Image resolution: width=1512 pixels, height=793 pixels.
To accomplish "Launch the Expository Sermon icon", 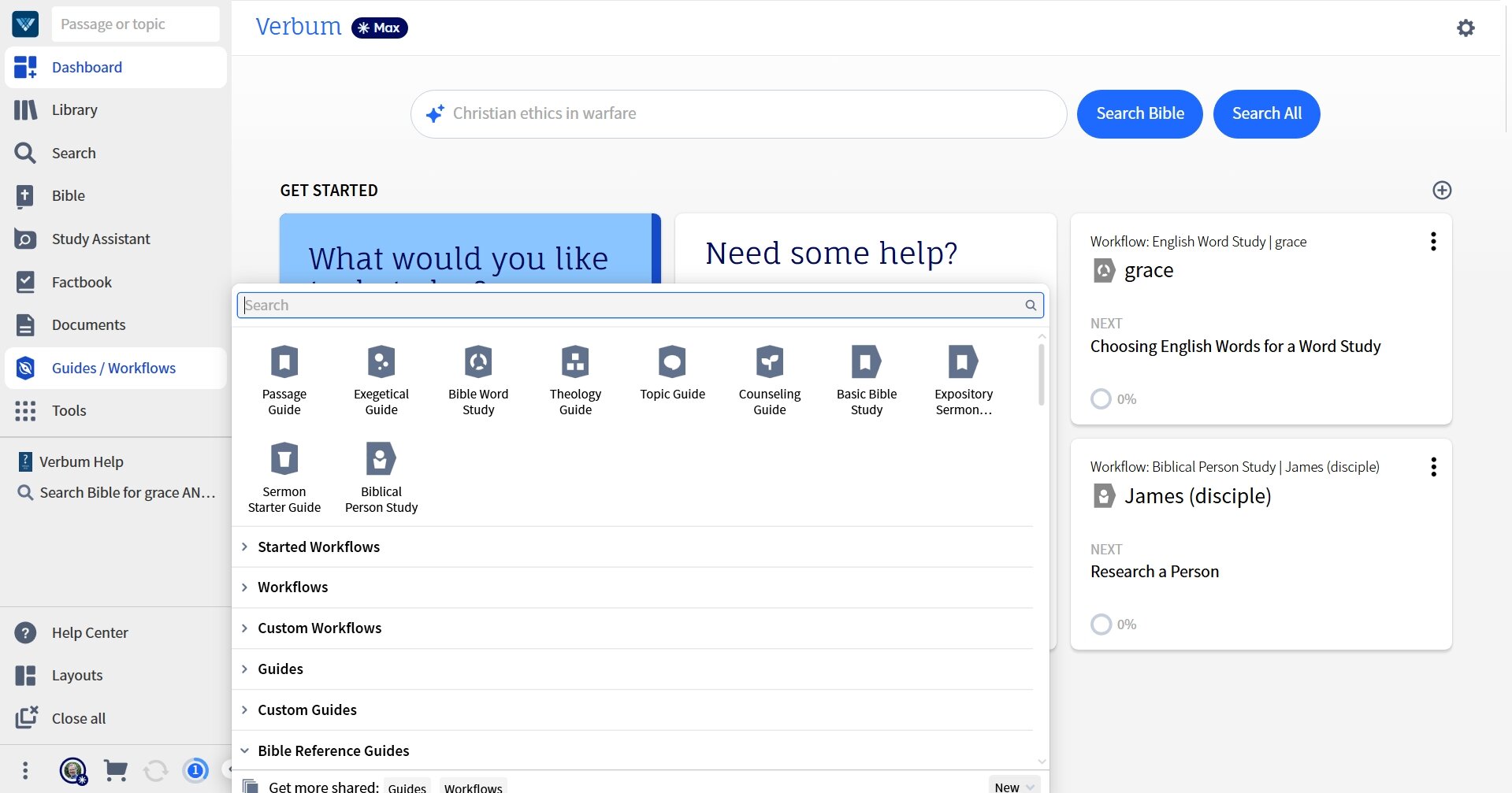I will click(x=964, y=362).
